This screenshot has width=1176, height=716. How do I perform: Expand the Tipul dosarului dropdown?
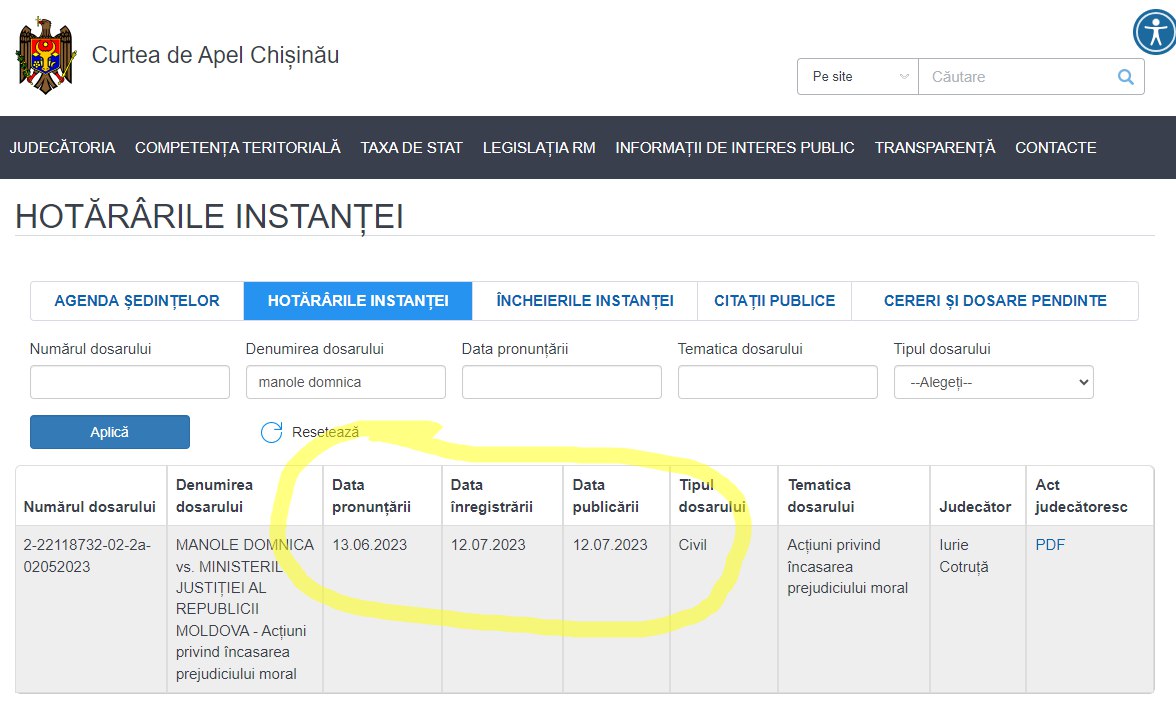point(993,382)
